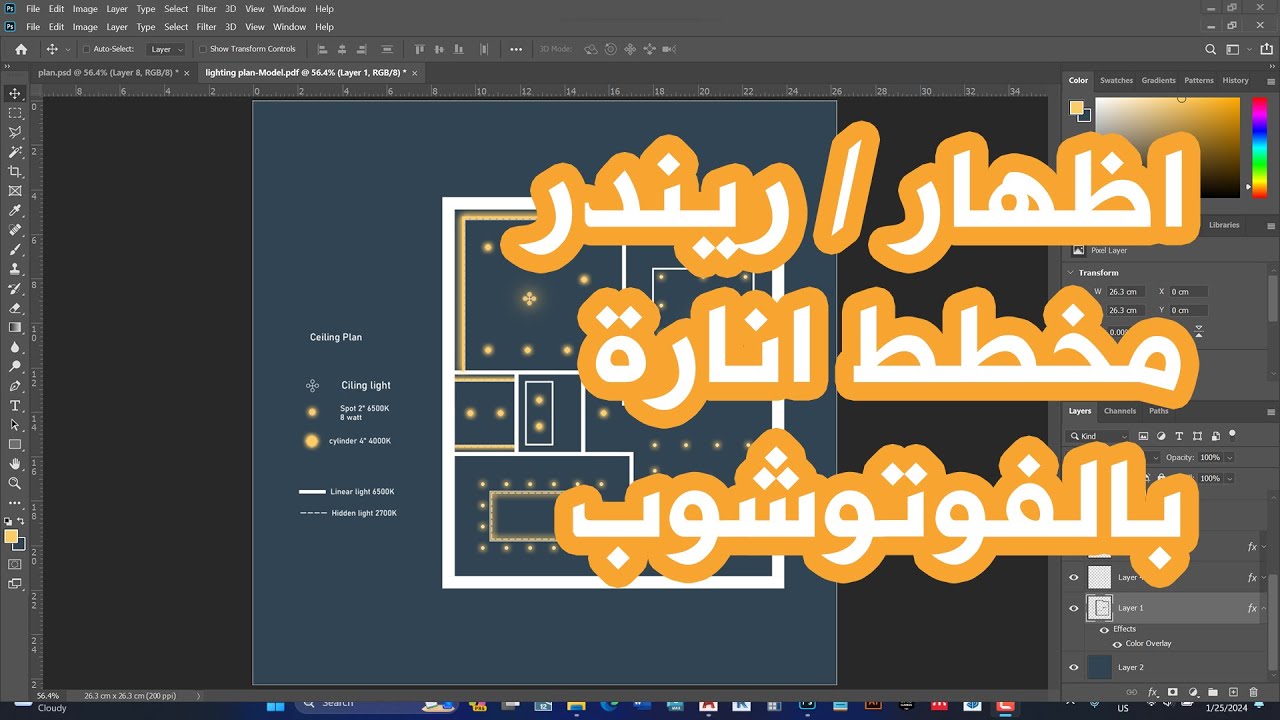Select the Dodge tool
Screen dimensions: 1280x720
[x=15, y=366]
